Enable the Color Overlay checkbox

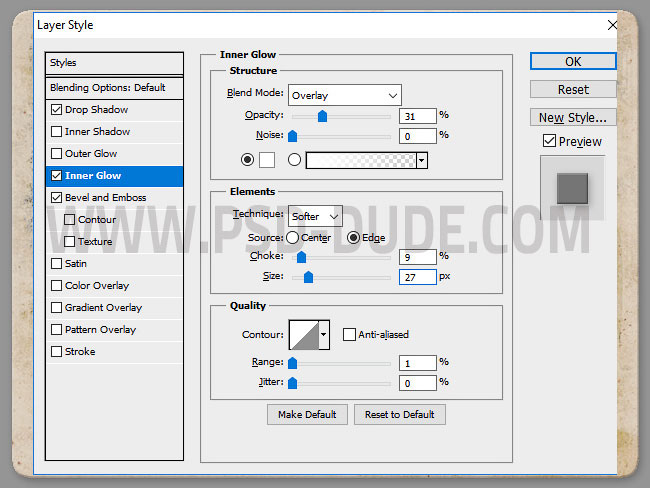(56, 285)
